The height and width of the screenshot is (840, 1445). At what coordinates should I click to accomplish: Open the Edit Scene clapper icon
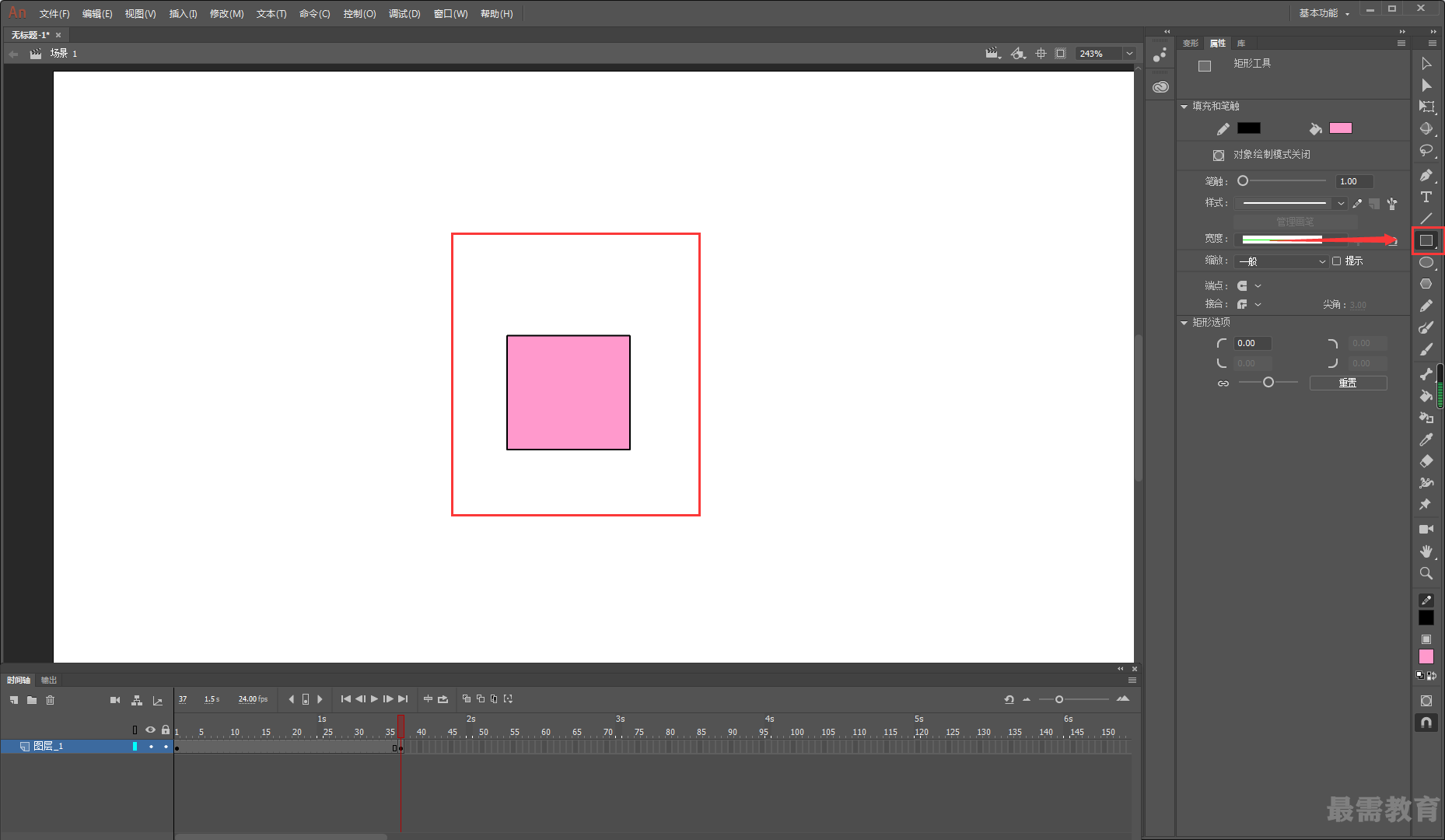pyautogui.click(x=992, y=54)
